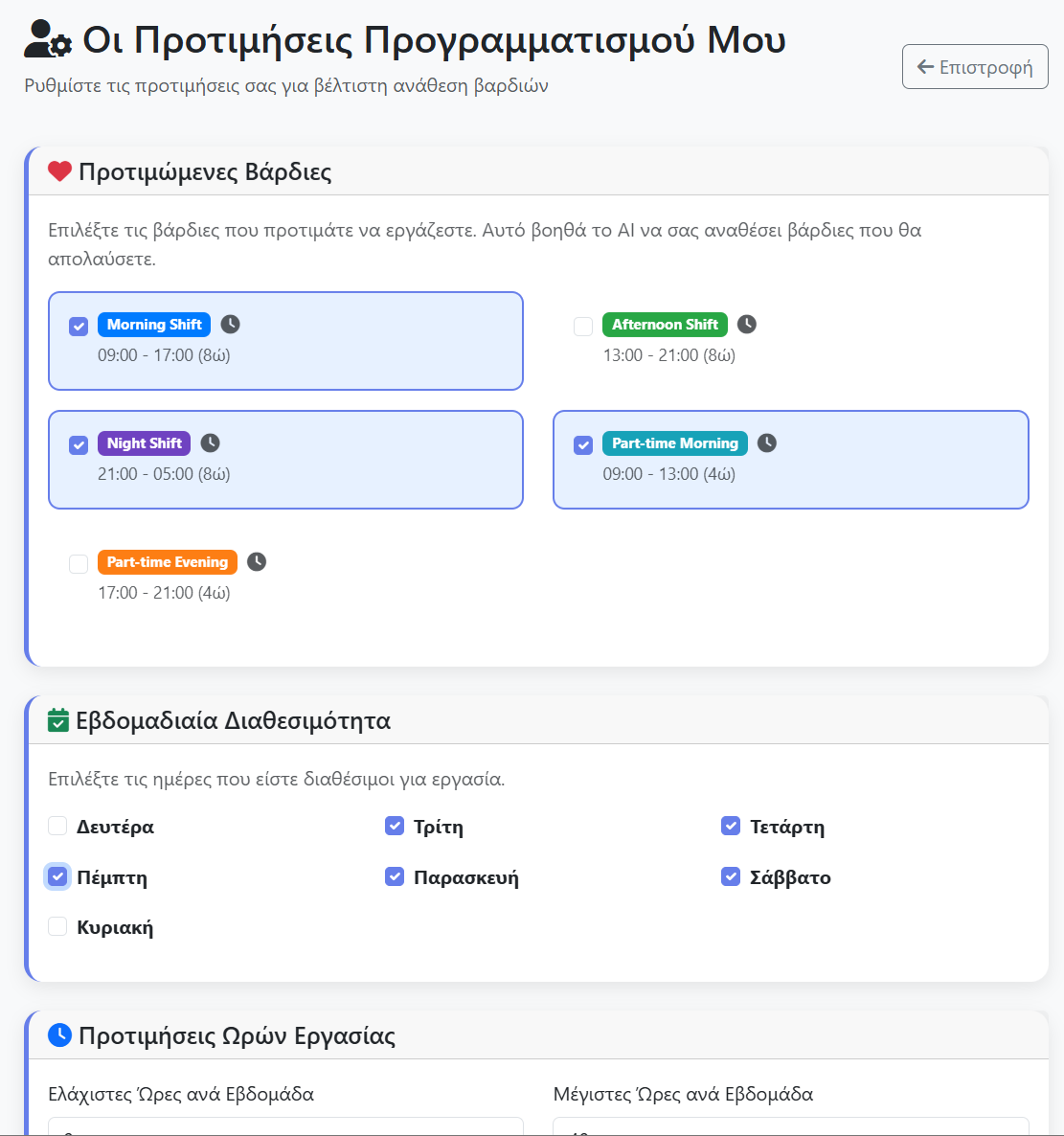Click the user-gear icon in page title

coord(48,40)
